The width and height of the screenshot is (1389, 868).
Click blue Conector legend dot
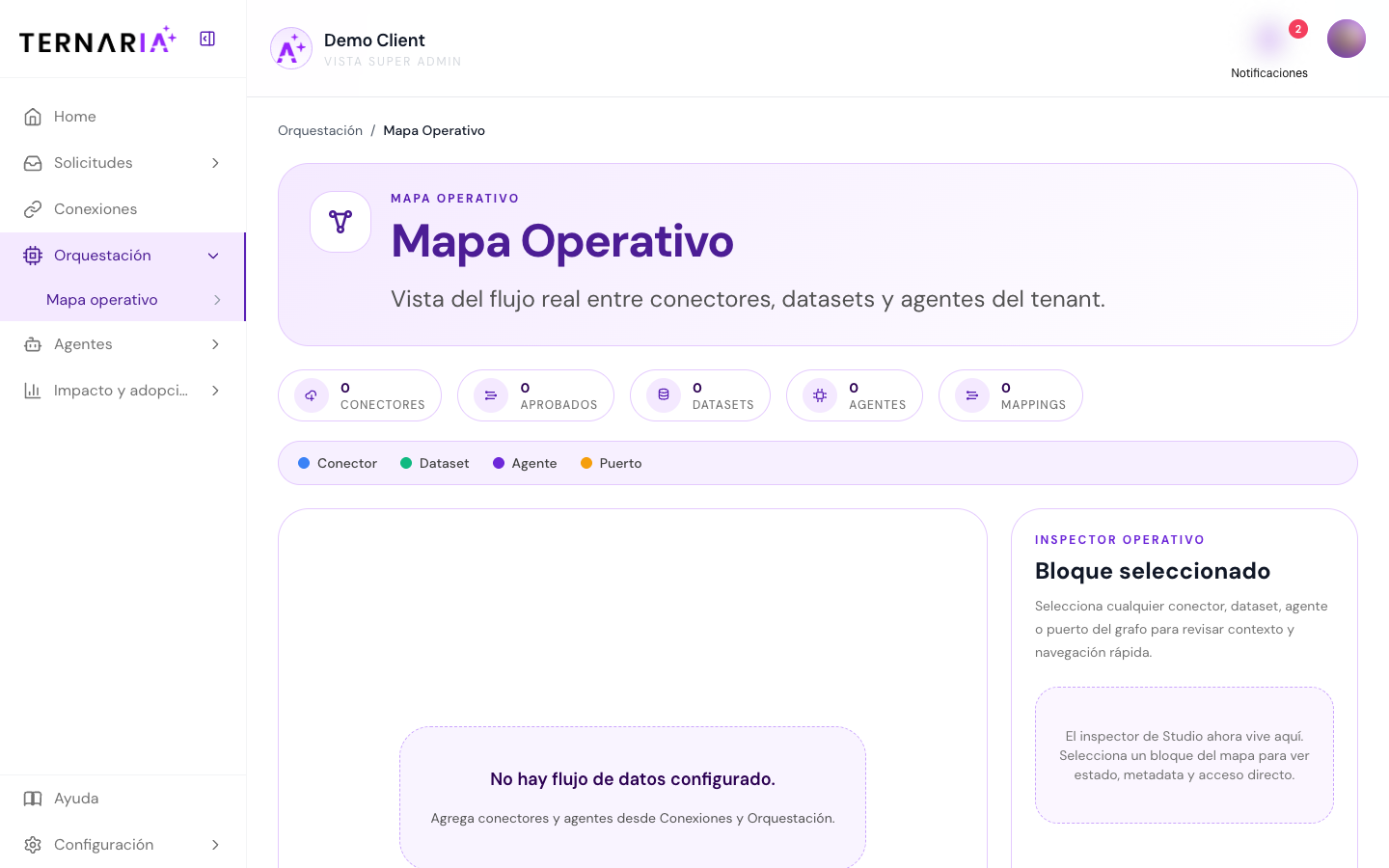click(304, 463)
